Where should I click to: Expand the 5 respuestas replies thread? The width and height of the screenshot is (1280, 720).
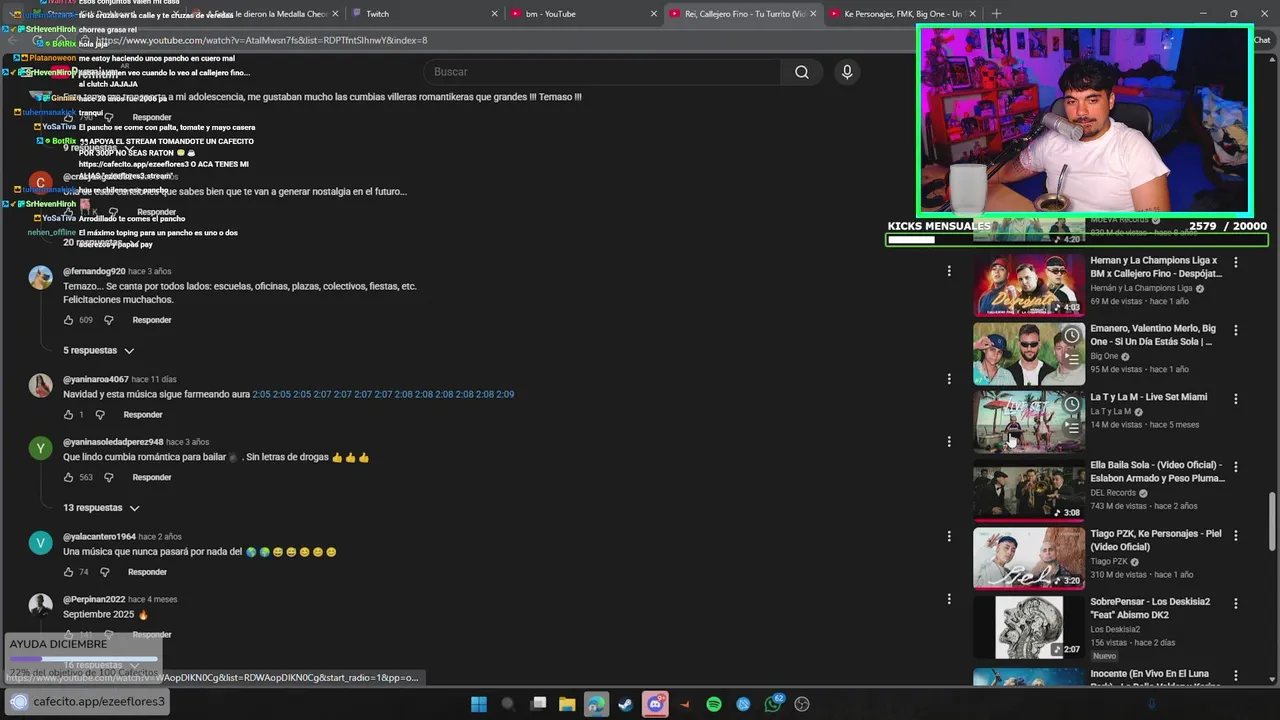click(x=98, y=351)
